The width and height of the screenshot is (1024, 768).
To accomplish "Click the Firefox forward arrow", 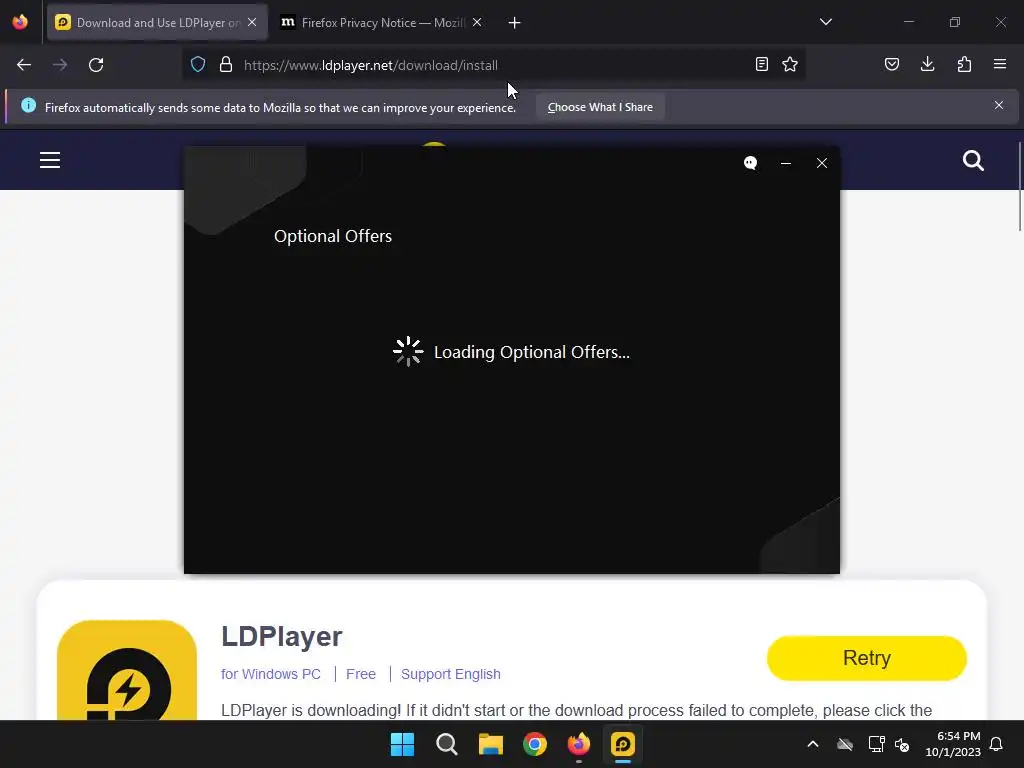I will pyautogui.click(x=60, y=65).
